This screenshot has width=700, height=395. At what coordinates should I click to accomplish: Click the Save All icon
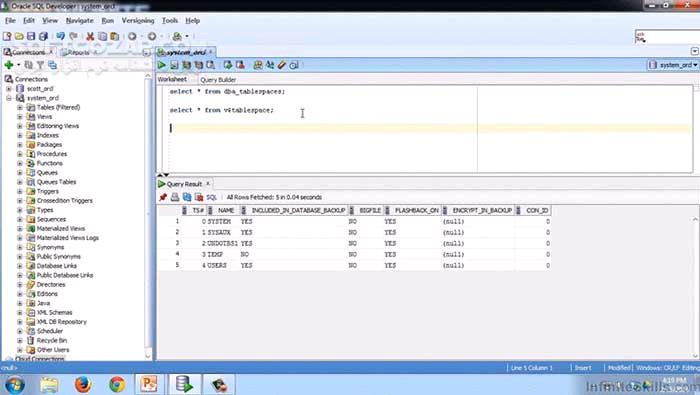click(x=43, y=37)
